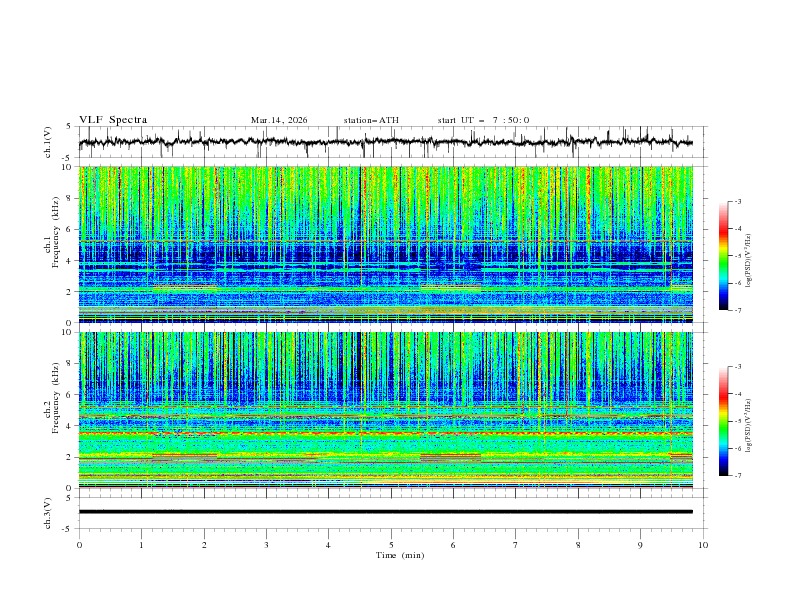This screenshot has height=612, width=792.
Task: Click the time axis "4" tick label
Action: coord(328,545)
